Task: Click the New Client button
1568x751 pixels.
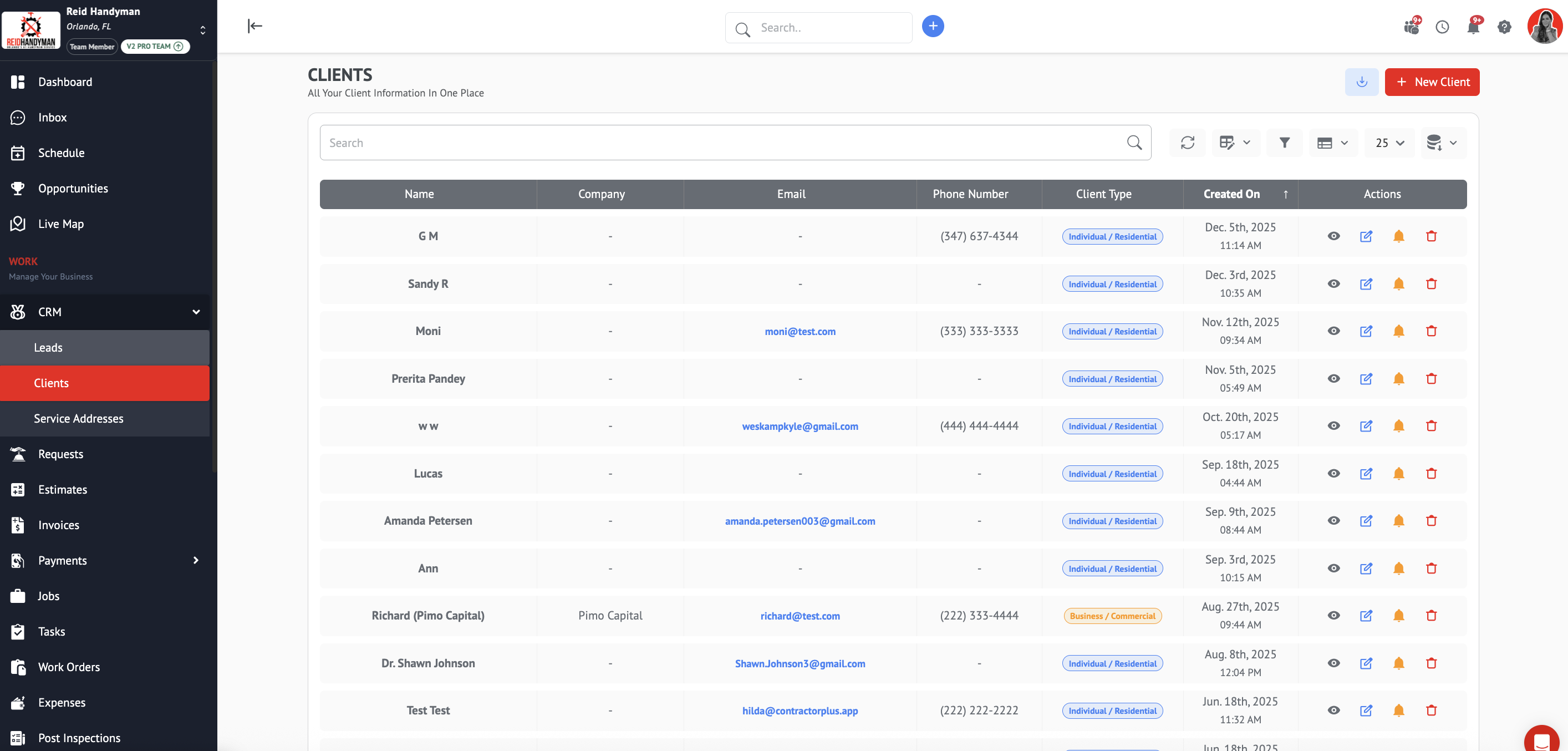Action: click(x=1432, y=82)
